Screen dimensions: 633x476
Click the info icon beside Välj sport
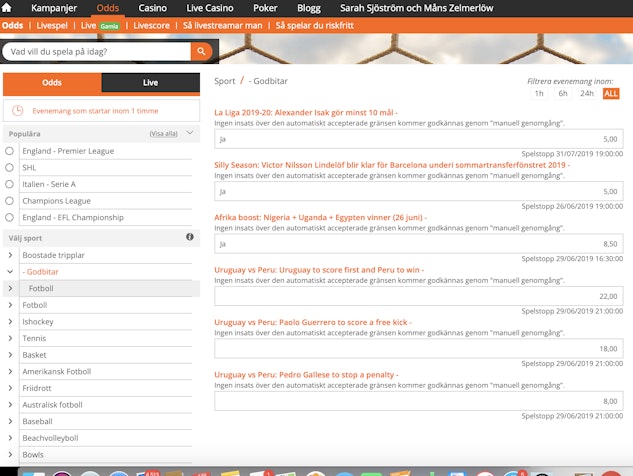click(x=190, y=237)
